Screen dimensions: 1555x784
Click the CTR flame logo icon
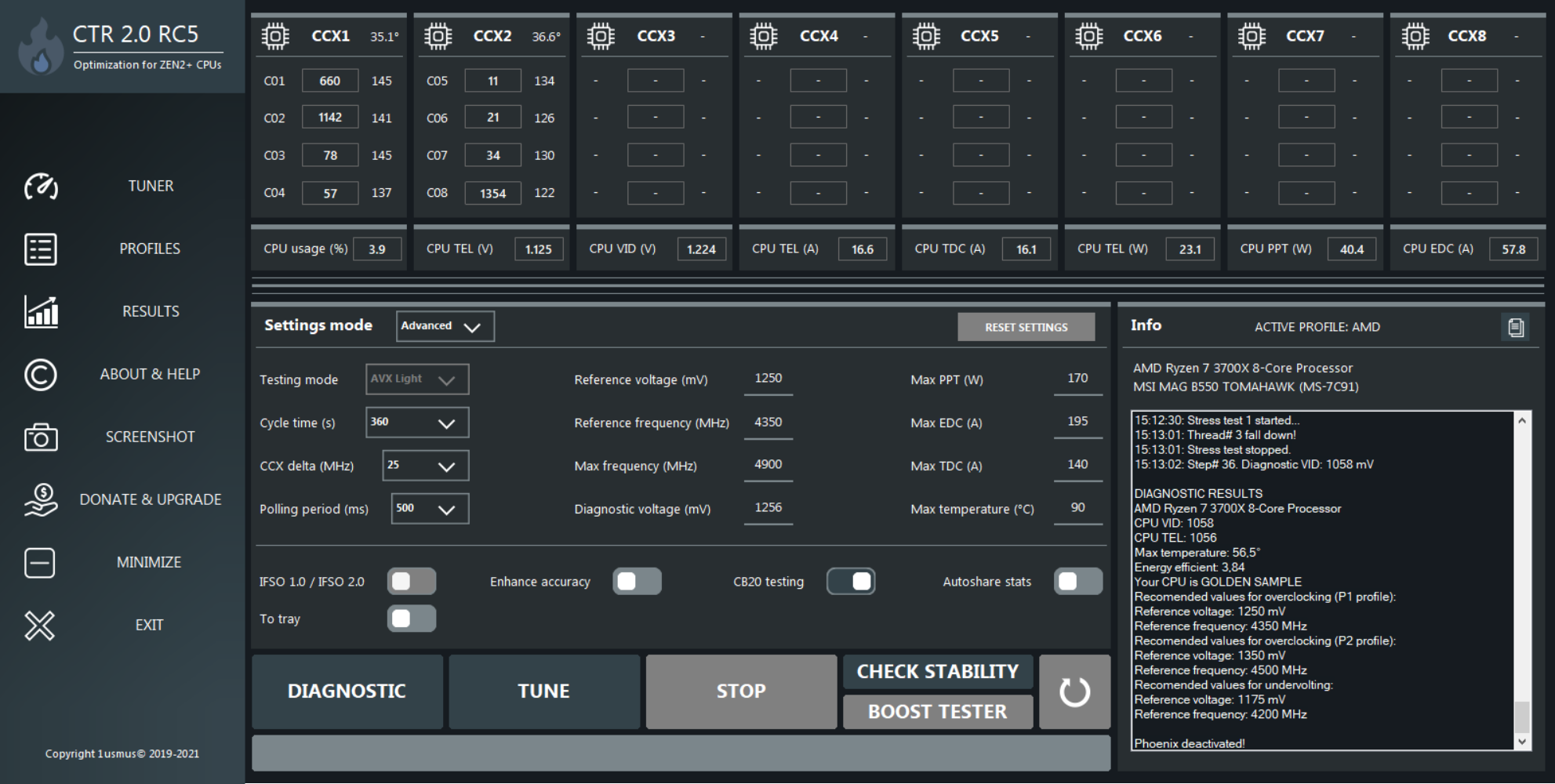[x=41, y=47]
